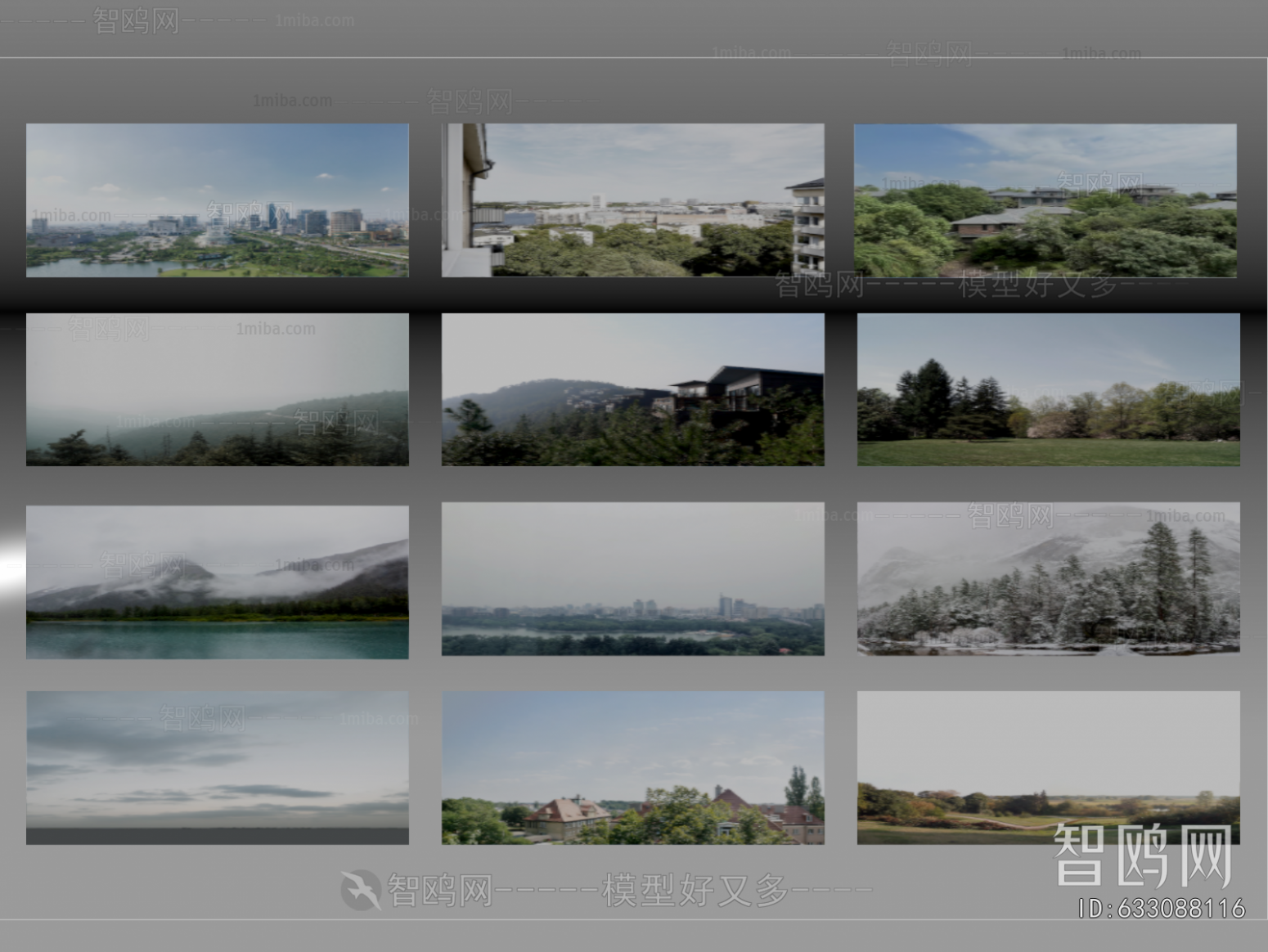Viewport: 1268px width, 952px height.
Task: Select the dark hillside building thumbnail
Action: coord(634,390)
